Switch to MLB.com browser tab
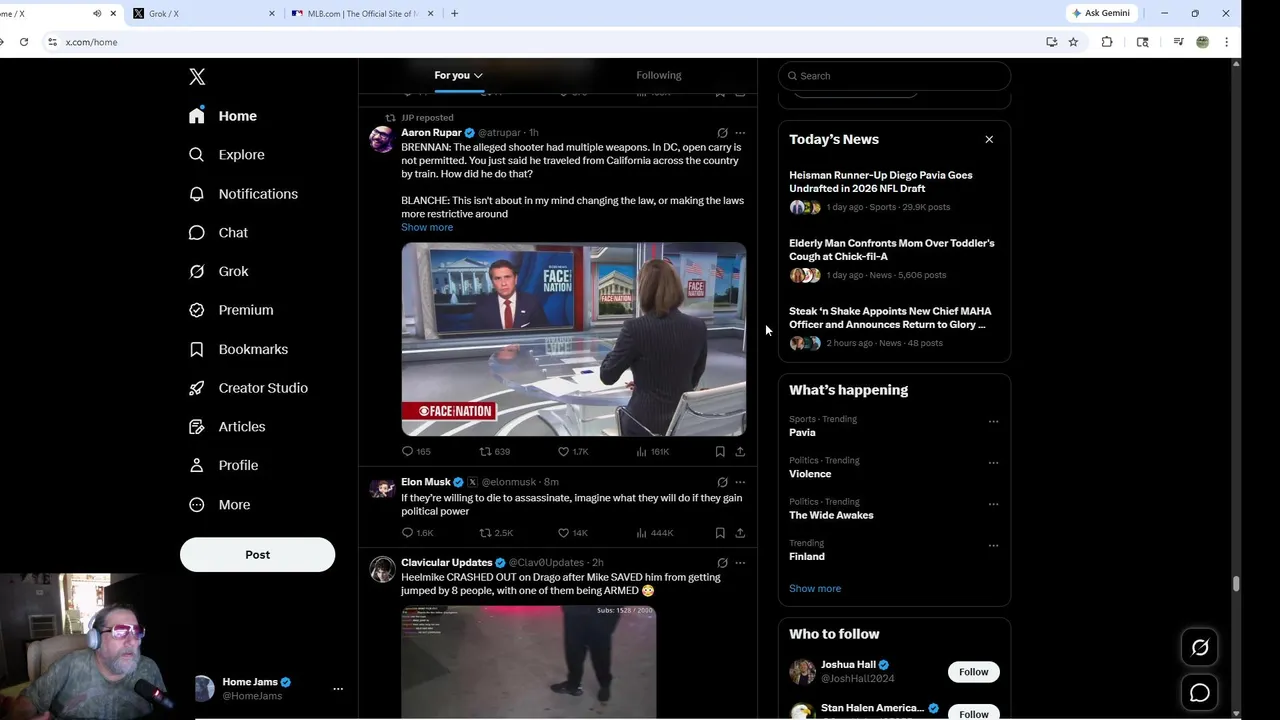 tap(362, 14)
